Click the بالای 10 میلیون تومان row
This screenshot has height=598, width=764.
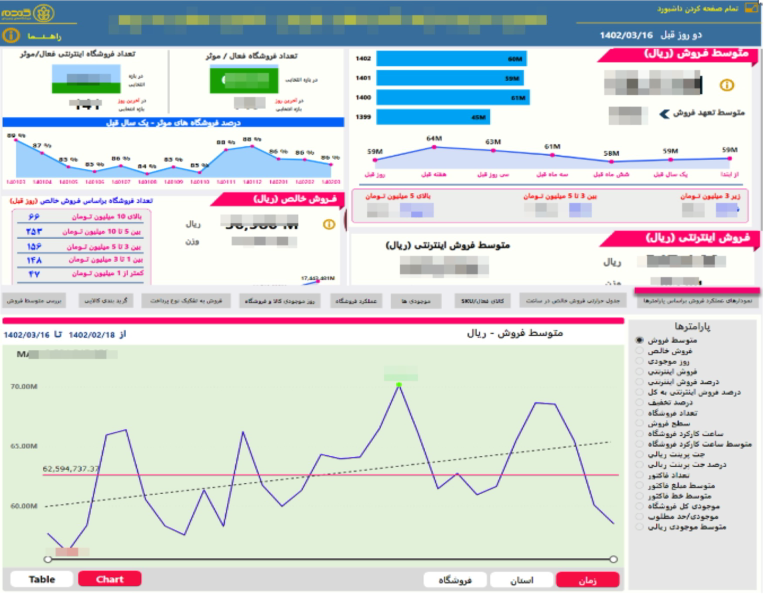click(x=81, y=216)
